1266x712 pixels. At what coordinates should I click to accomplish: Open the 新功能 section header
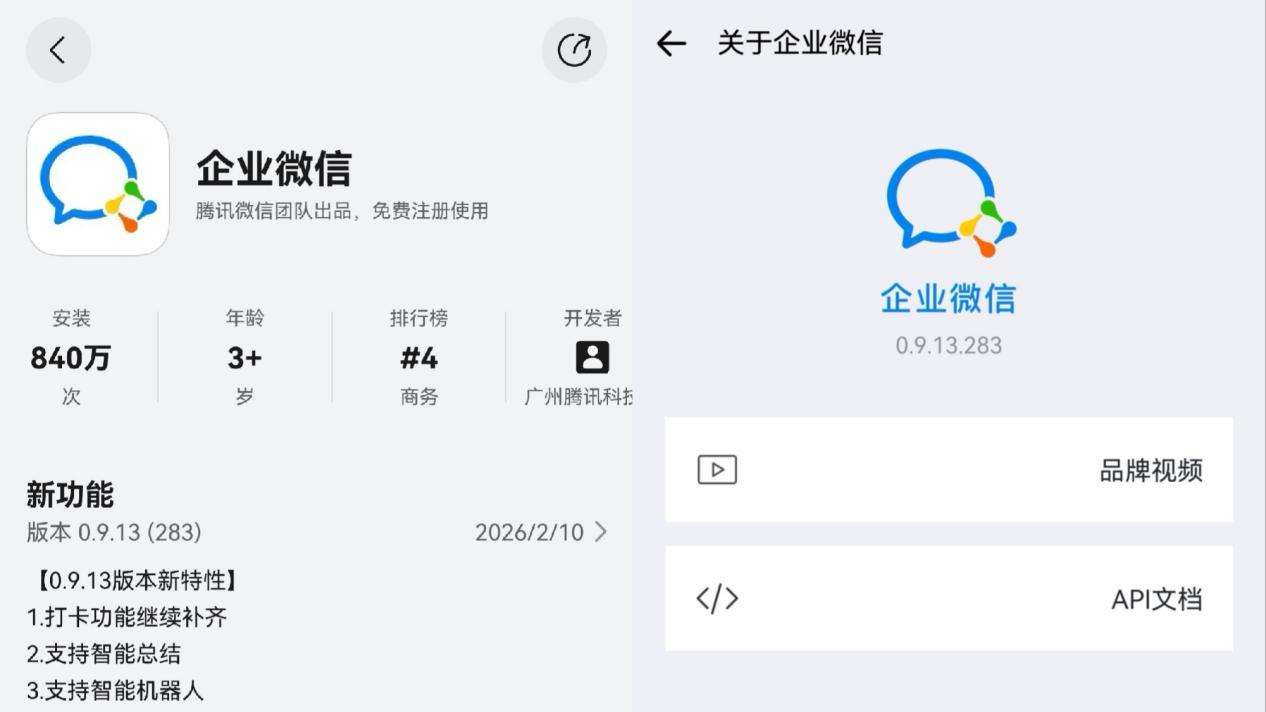[70, 493]
